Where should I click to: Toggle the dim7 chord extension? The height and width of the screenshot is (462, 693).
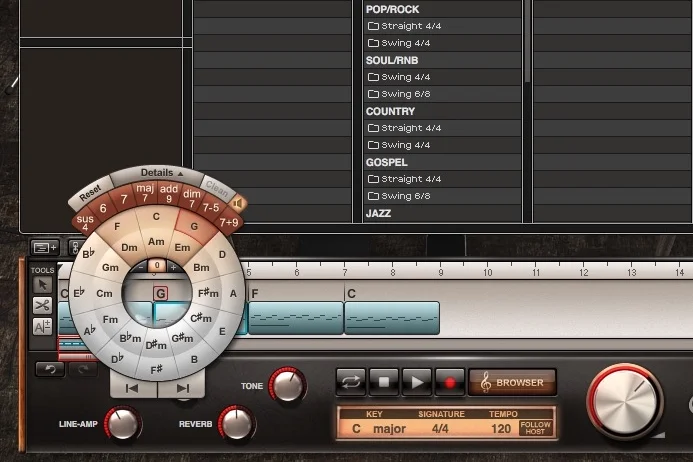pos(191,198)
